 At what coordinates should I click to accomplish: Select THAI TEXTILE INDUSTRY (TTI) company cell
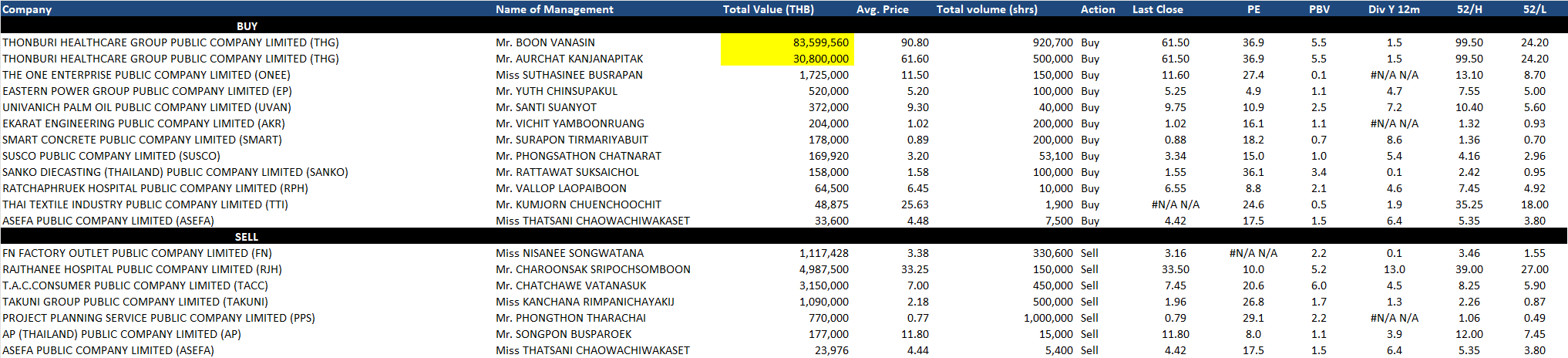[x=145, y=204]
